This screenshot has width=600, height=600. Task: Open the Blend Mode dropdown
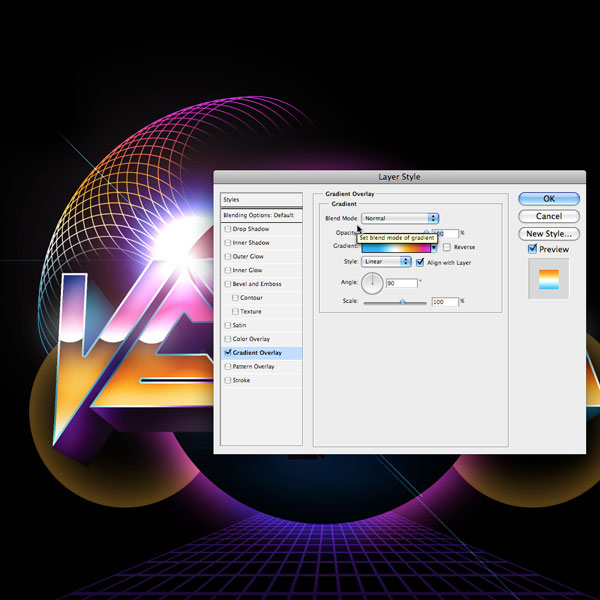click(x=400, y=218)
